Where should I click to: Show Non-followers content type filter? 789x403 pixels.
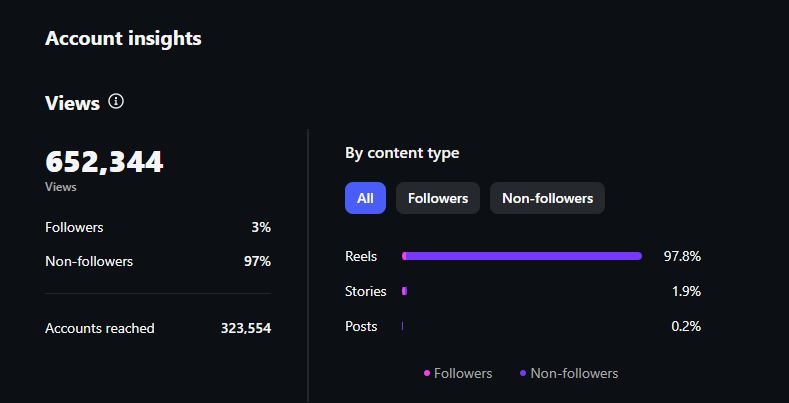coord(547,198)
